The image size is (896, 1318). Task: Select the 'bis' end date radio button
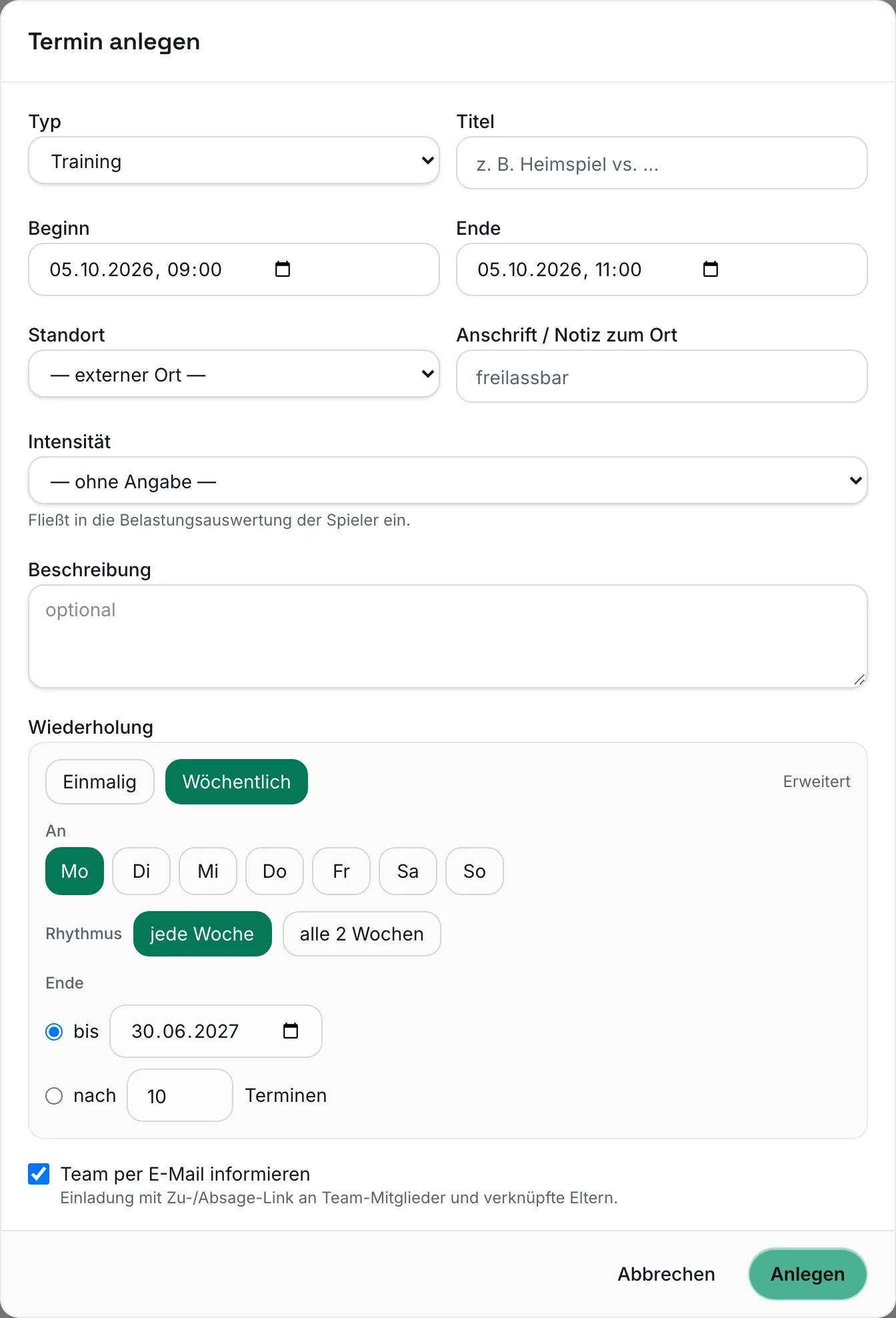coord(54,1032)
